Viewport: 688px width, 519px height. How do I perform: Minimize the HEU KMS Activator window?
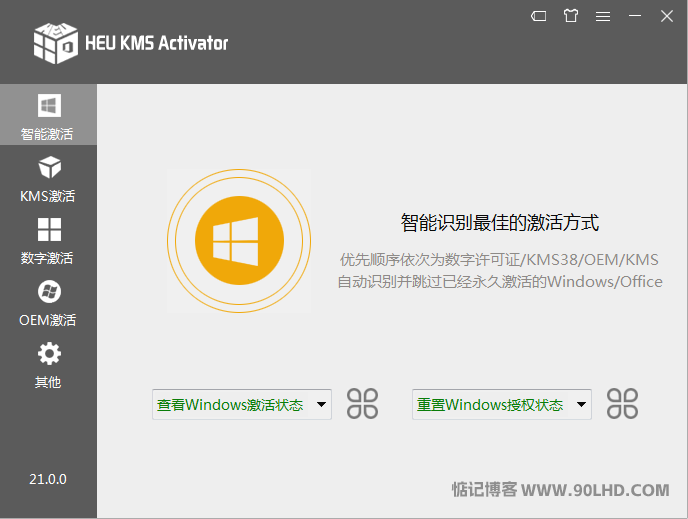(634, 16)
